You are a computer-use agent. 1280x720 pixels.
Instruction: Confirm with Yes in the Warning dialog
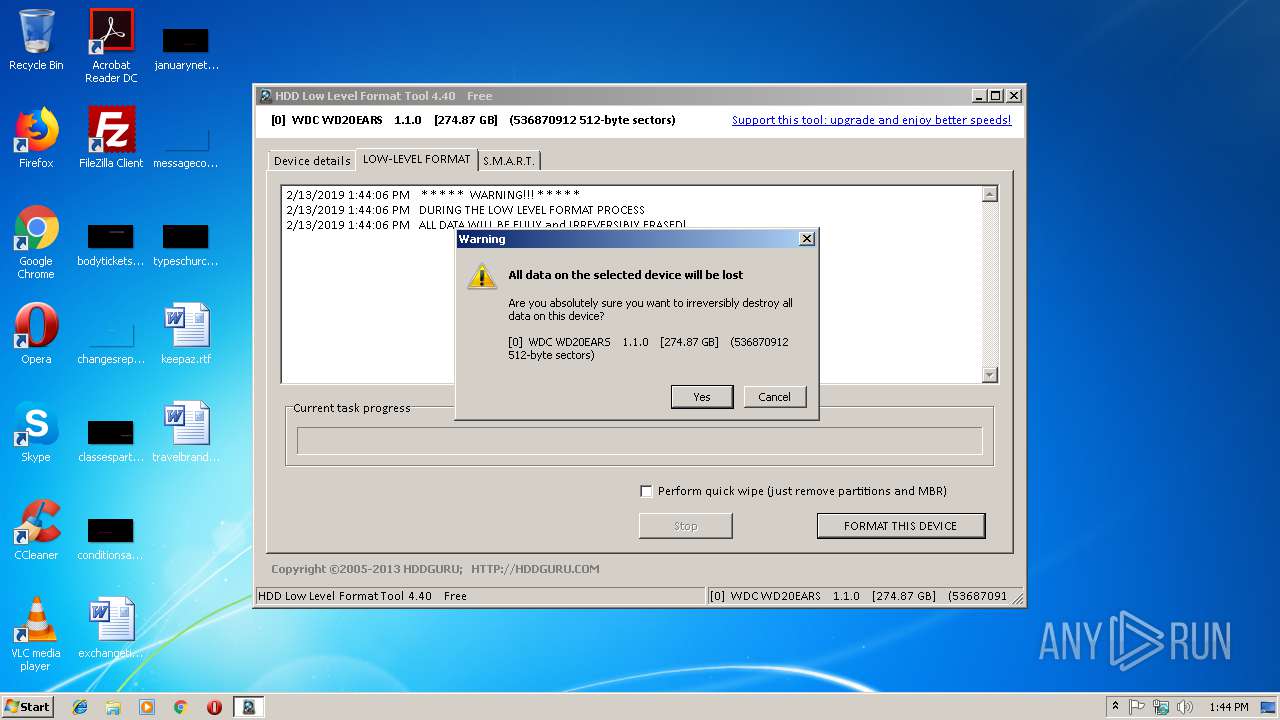coord(702,397)
